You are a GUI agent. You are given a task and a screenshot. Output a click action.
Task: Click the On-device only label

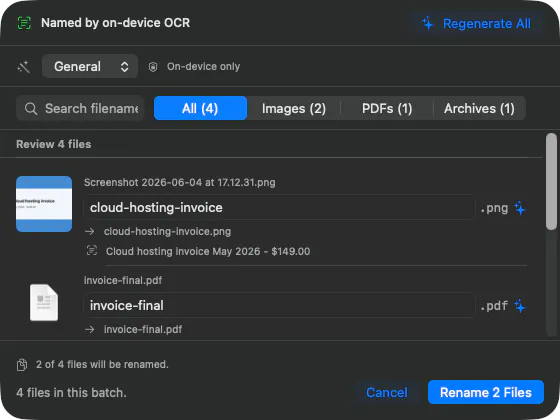point(203,66)
